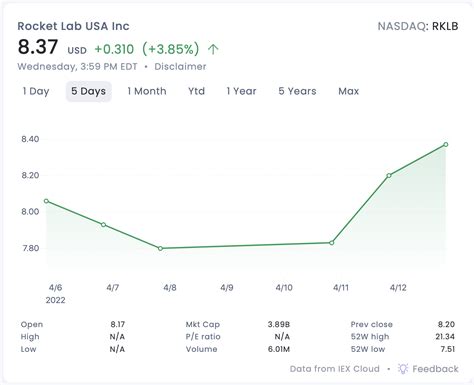
Task: Select the 5 Days range tab
Action: click(89, 91)
